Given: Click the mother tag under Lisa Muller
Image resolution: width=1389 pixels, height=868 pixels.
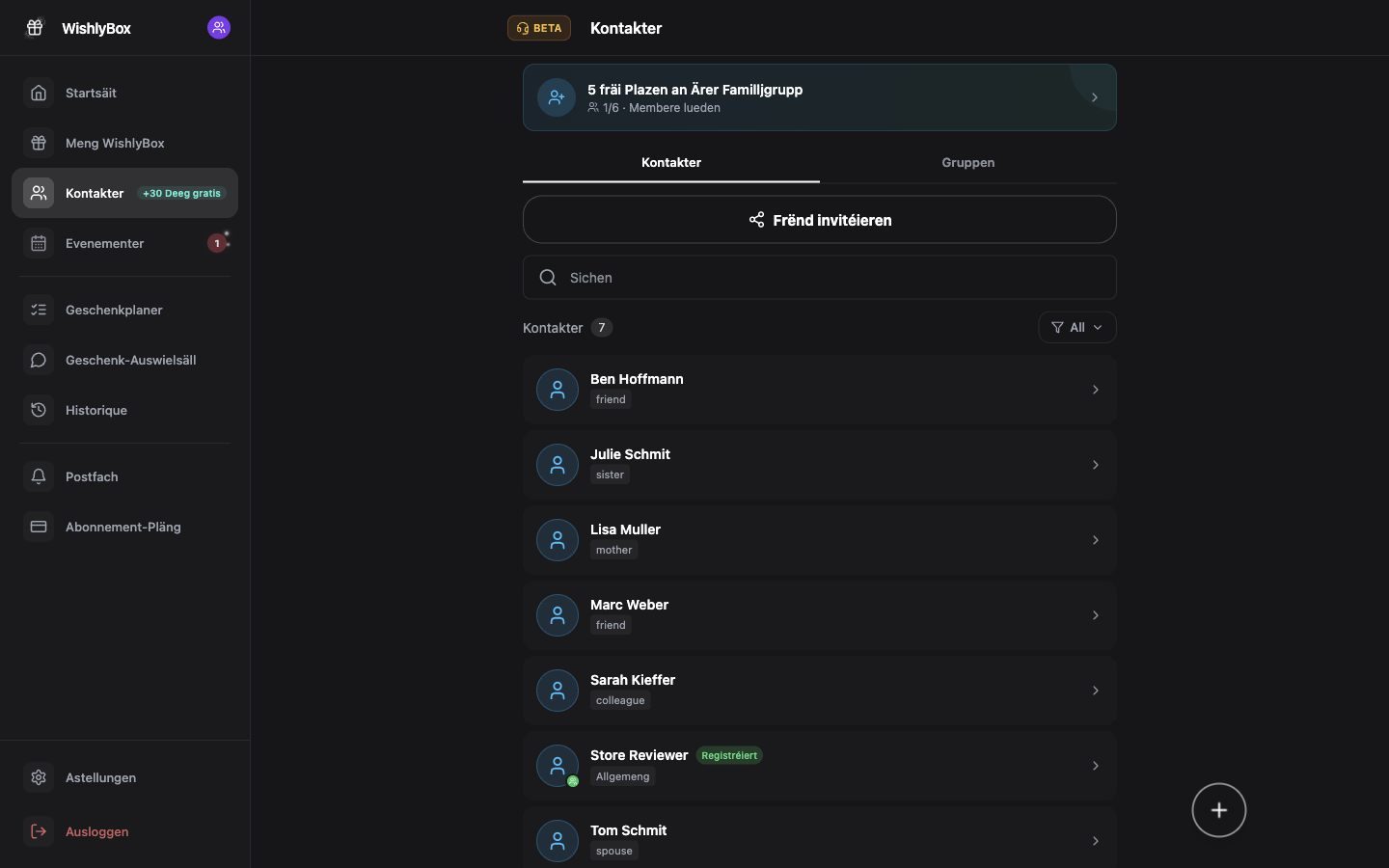Looking at the screenshot, I should coord(614,550).
